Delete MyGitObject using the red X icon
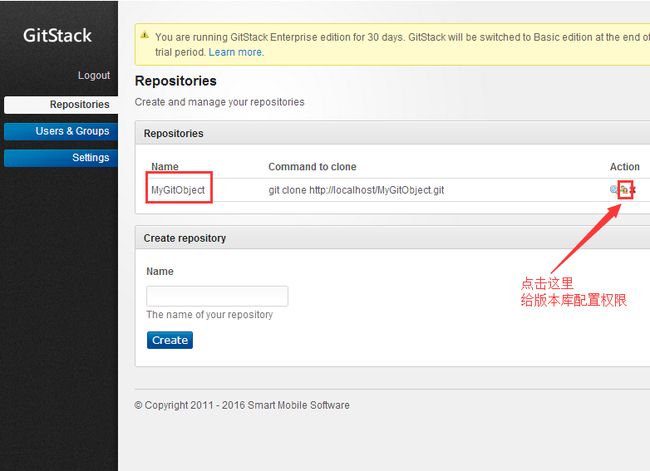Screen dimensions: 650x471 633,190
